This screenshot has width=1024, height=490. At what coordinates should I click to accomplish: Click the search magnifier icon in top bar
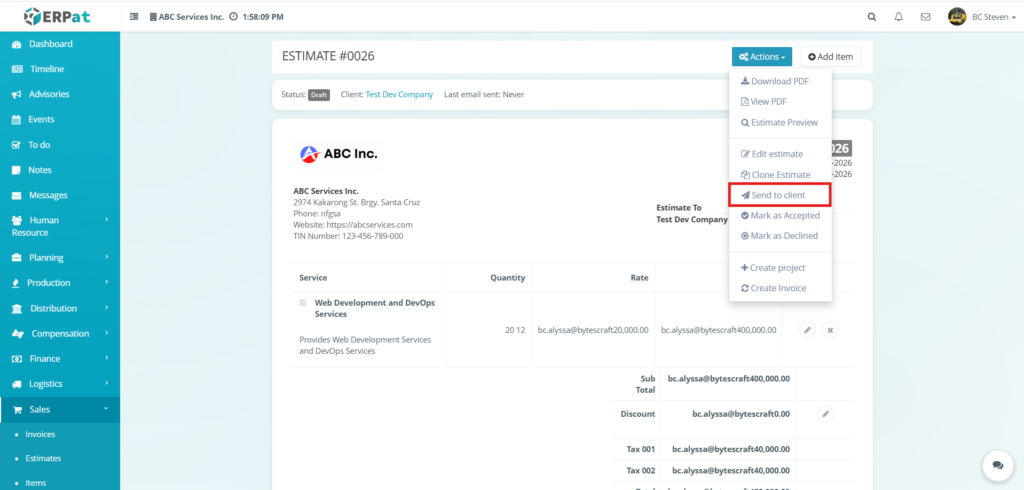(872, 17)
